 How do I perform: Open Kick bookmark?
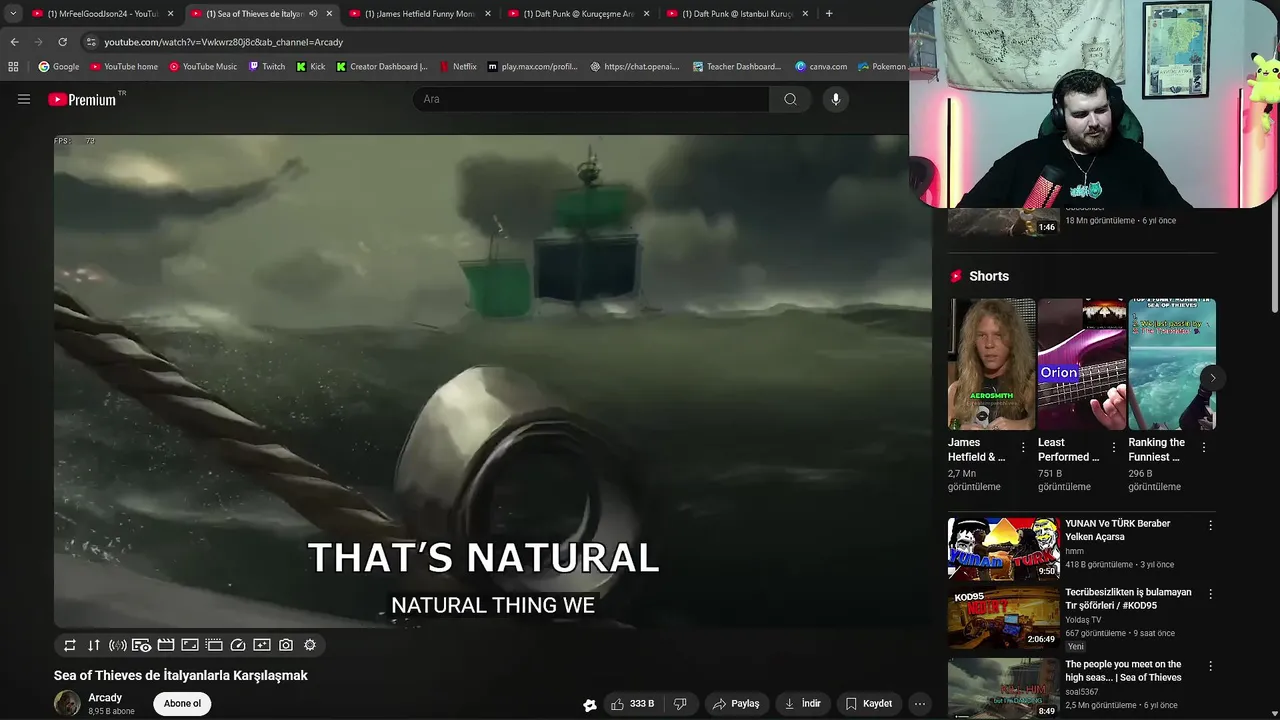(x=311, y=67)
